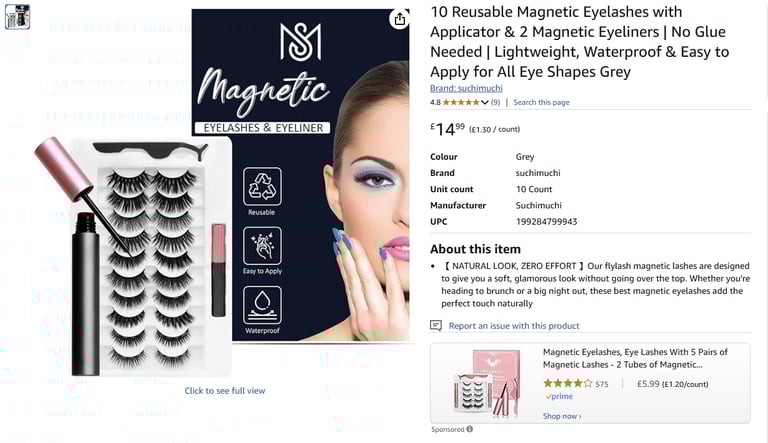The width and height of the screenshot is (768, 443).
Task: Click the Easy to Apply icon
Action: (x=262, y=246)
